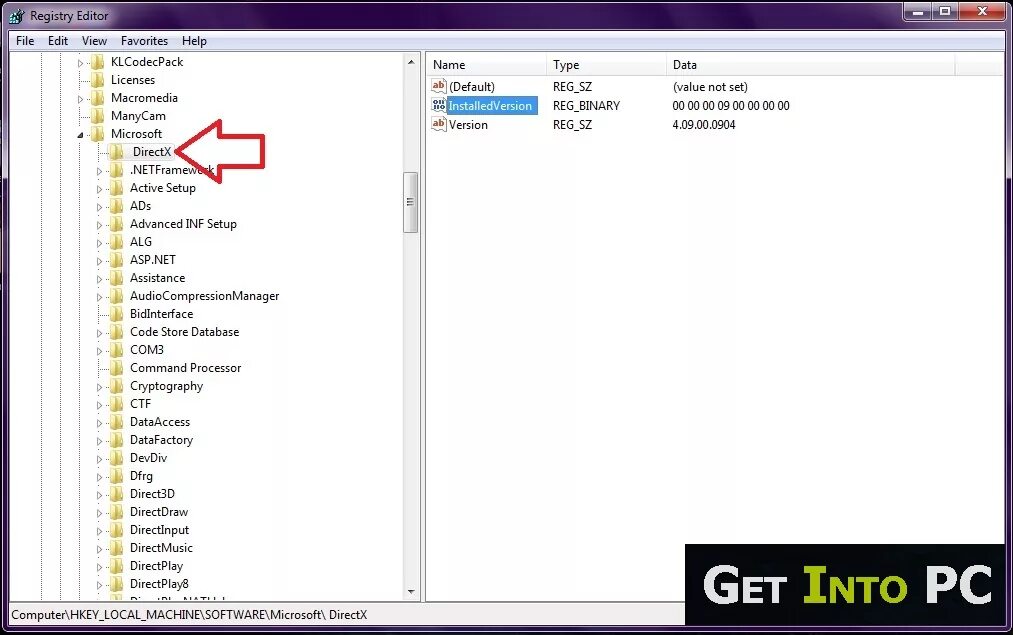Minimize the Registry Editor window

[917, 12]
